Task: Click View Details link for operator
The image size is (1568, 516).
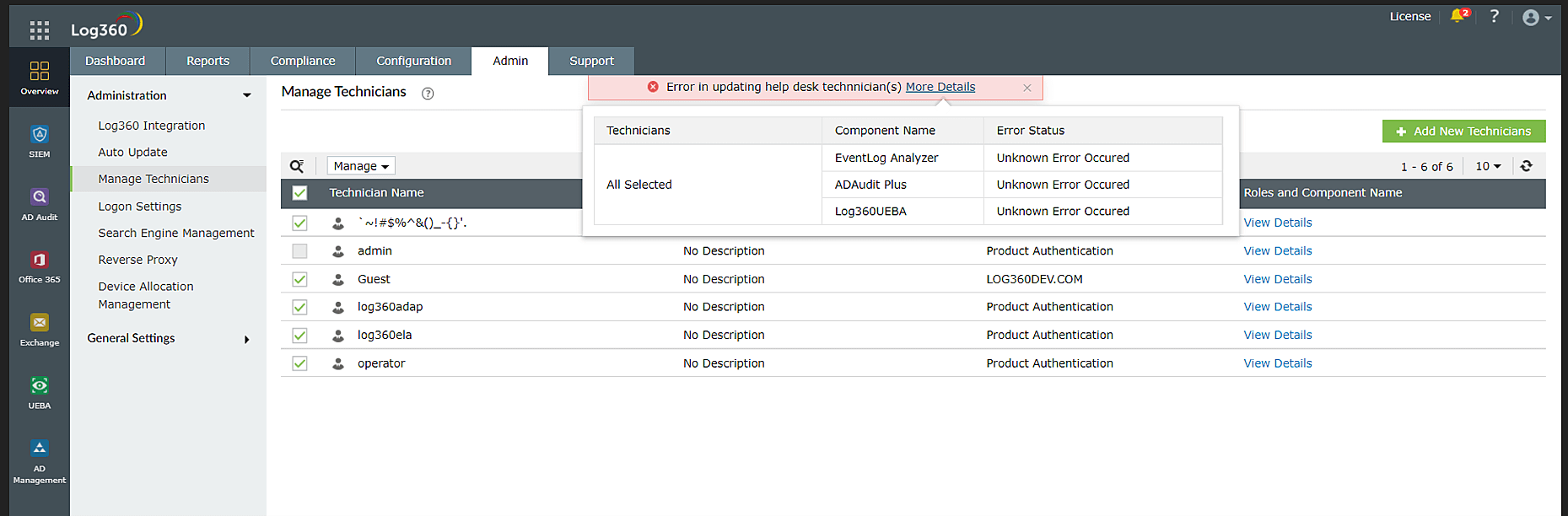Action: pos(1277,363)
